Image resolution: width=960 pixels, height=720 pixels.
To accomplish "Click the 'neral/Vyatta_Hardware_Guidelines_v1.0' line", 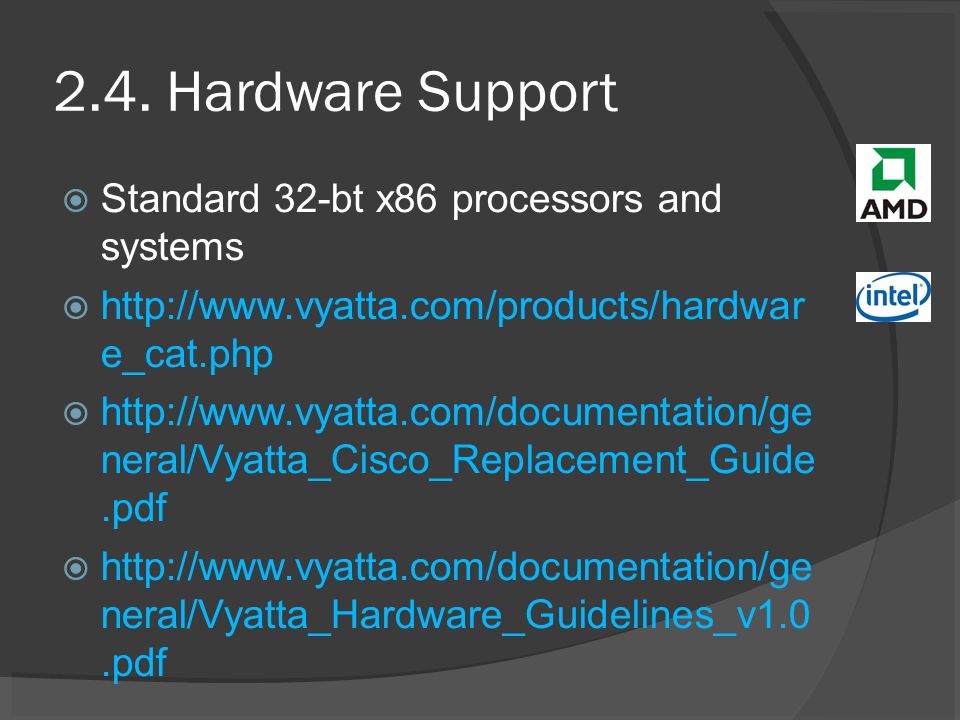I will point(456,615).
